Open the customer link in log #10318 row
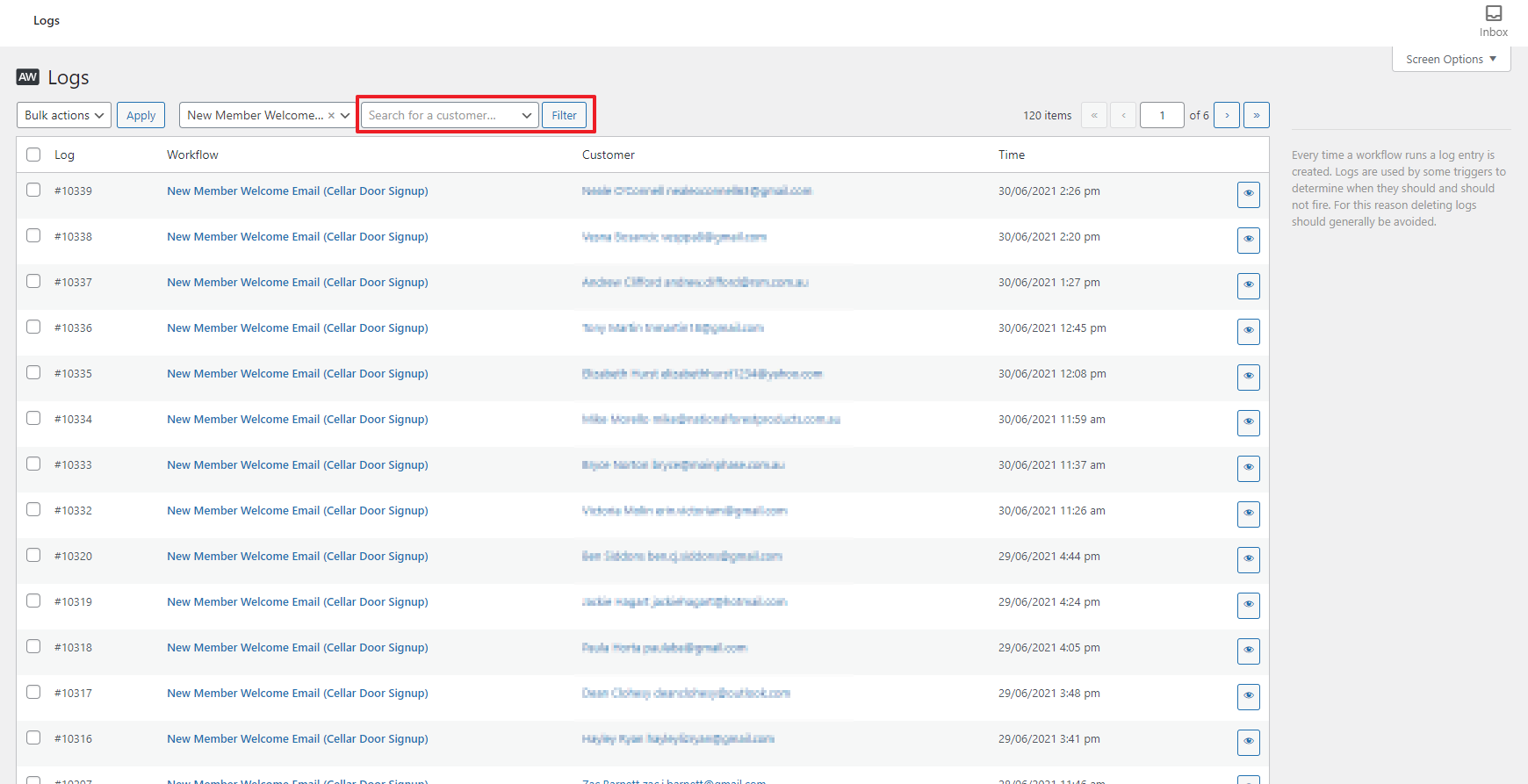 (664, 648)
